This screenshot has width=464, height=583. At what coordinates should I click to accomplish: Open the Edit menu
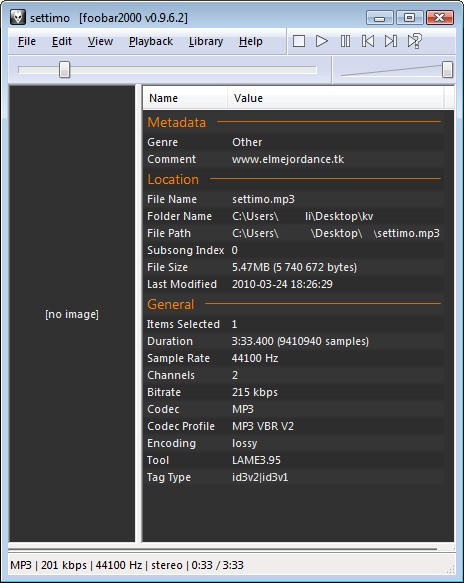click(62, 41)
